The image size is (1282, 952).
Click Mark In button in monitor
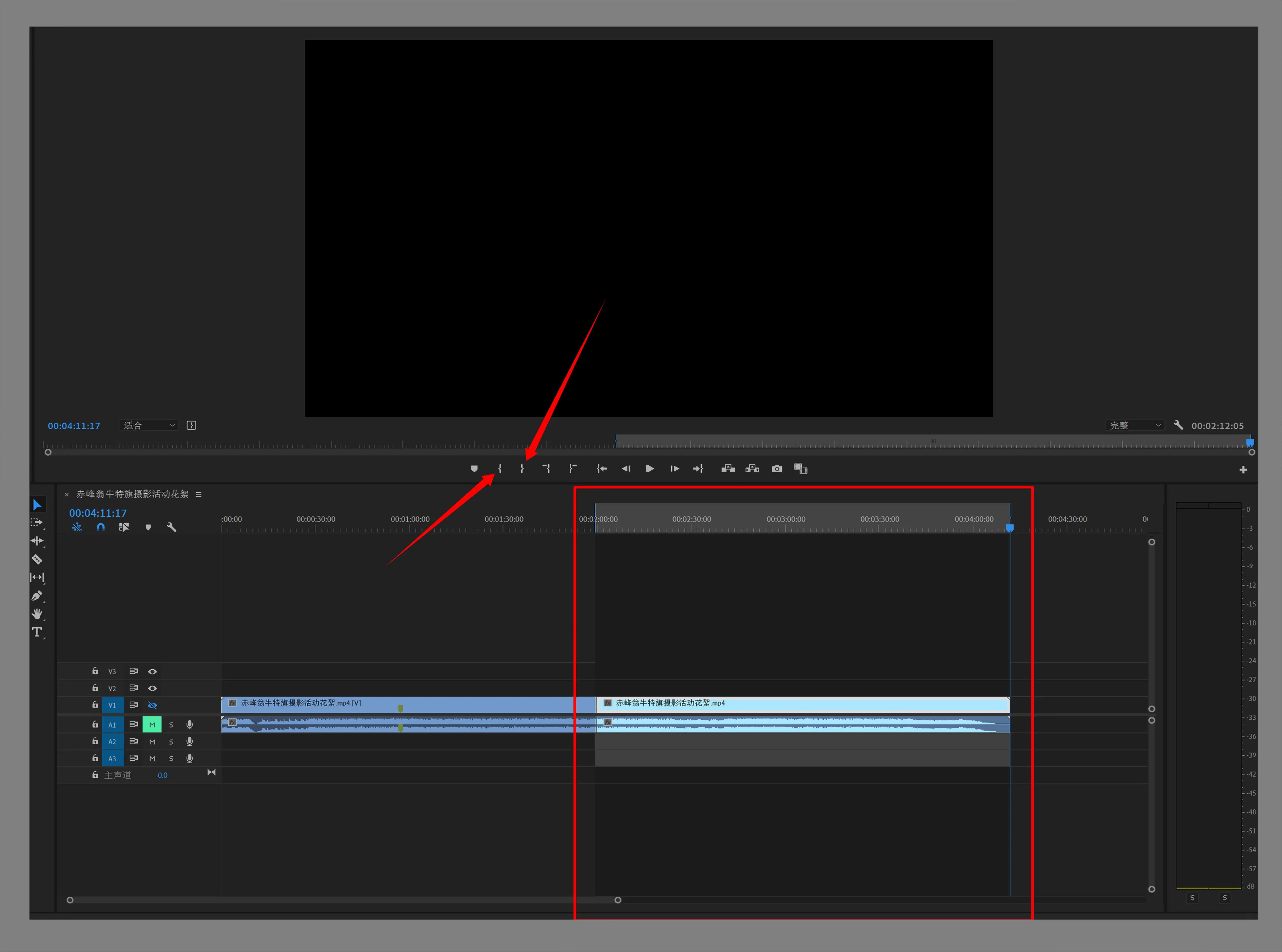click(x=500, y=469)
